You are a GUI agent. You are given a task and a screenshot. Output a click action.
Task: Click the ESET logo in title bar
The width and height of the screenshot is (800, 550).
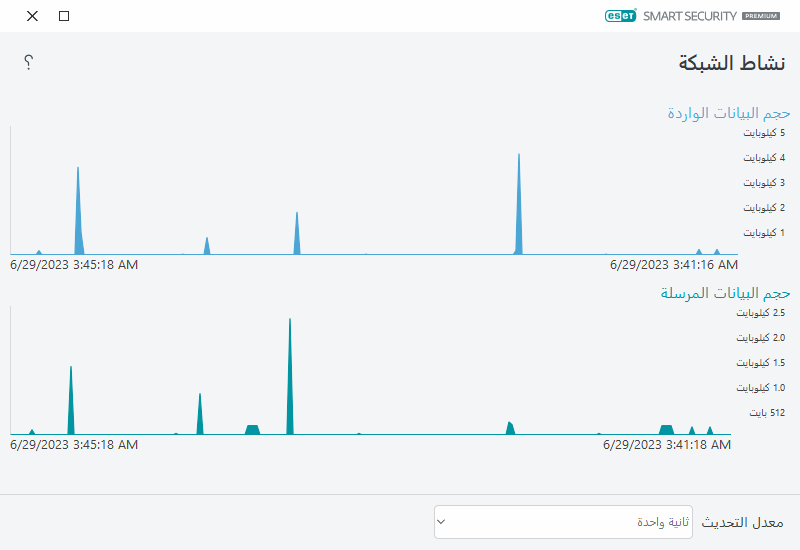(x=620, y=16)
